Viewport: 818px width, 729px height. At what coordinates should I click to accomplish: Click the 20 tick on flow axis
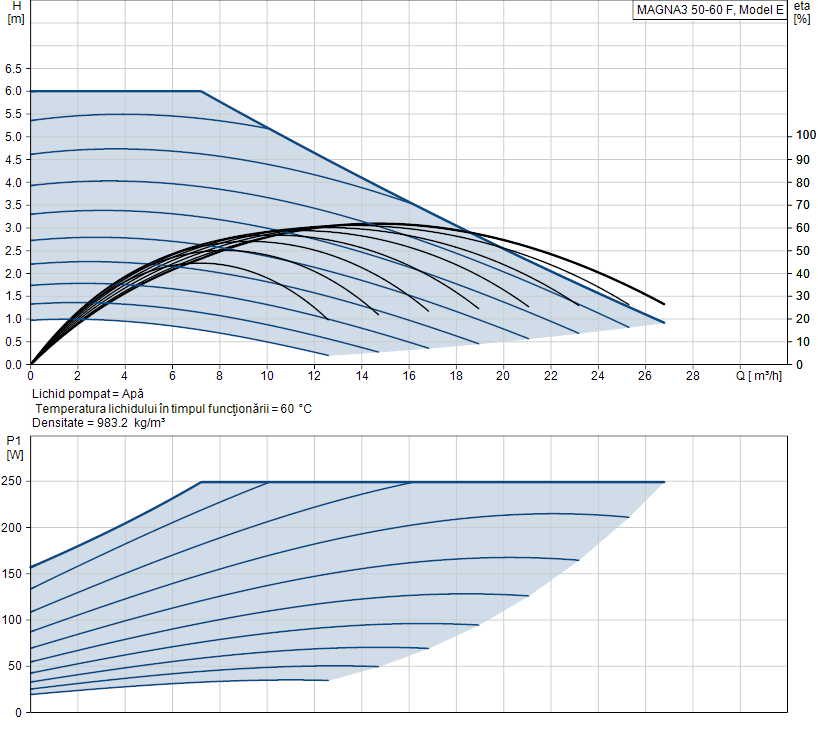point(503,376)
